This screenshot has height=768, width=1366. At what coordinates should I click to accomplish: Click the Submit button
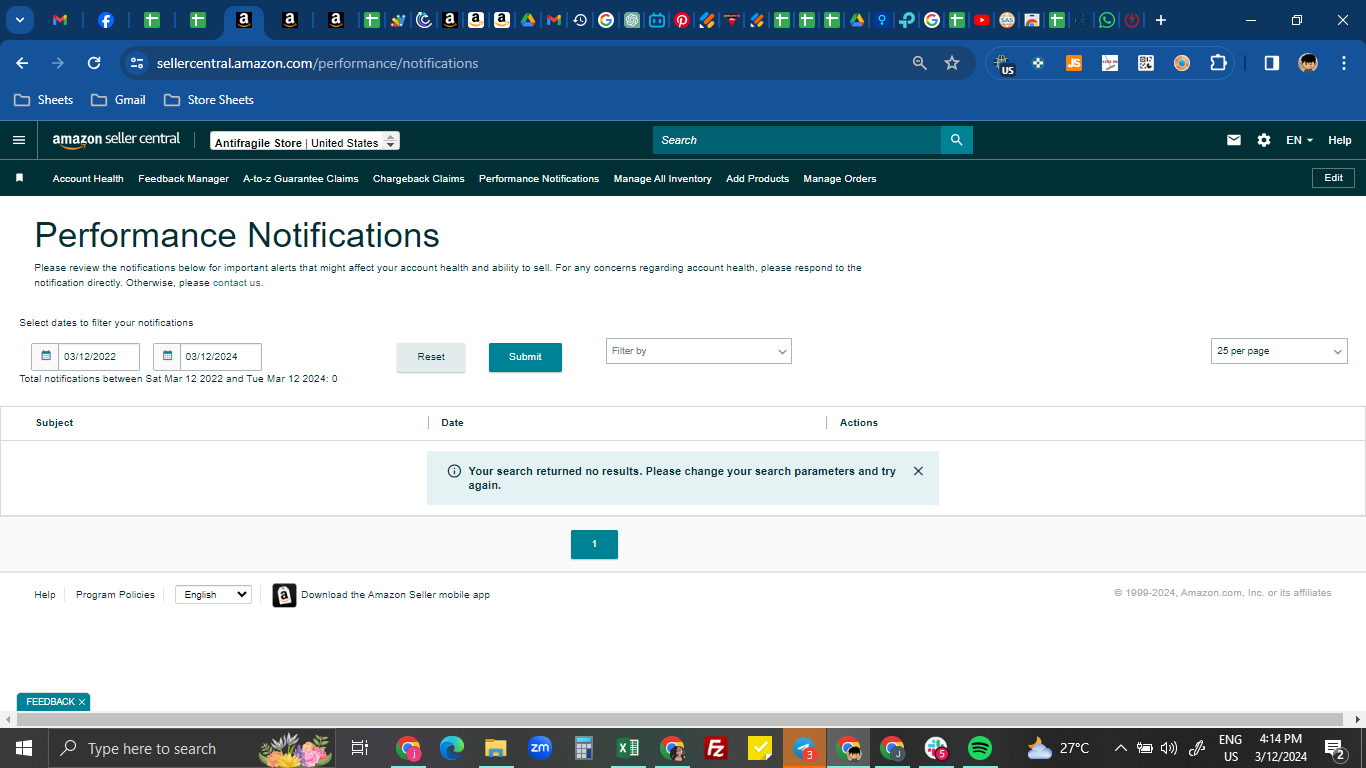[525, 357]
